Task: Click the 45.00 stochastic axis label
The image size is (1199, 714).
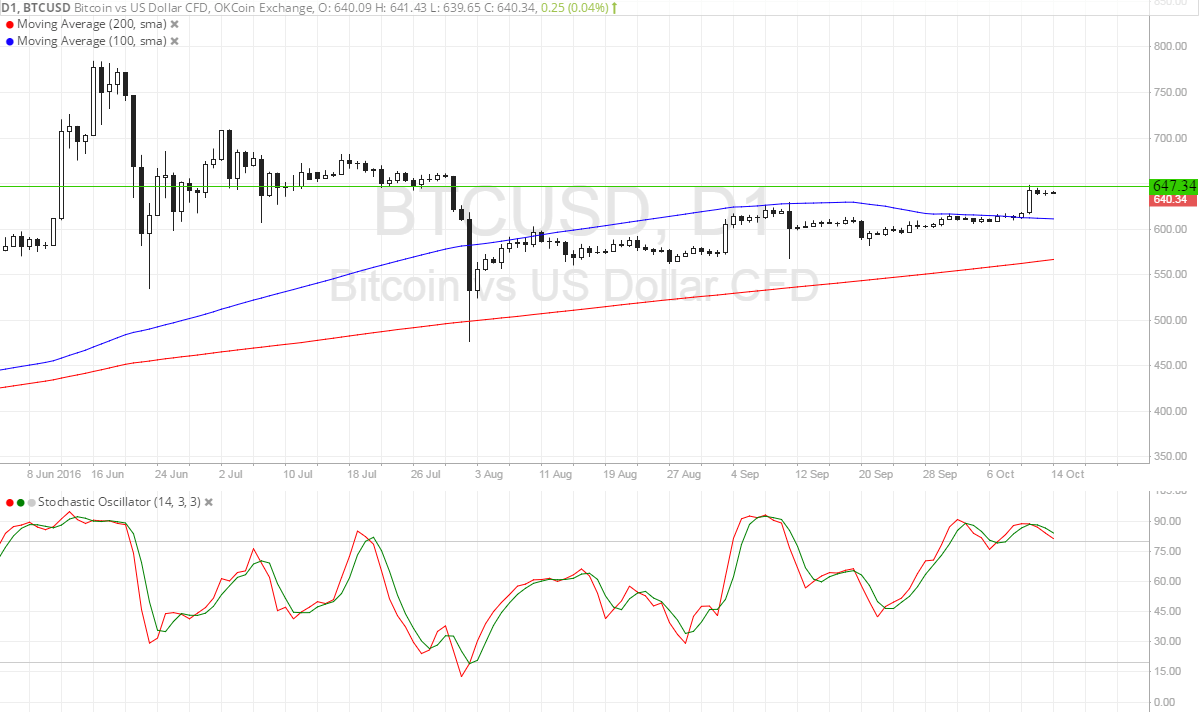Action: point(1168,612)
